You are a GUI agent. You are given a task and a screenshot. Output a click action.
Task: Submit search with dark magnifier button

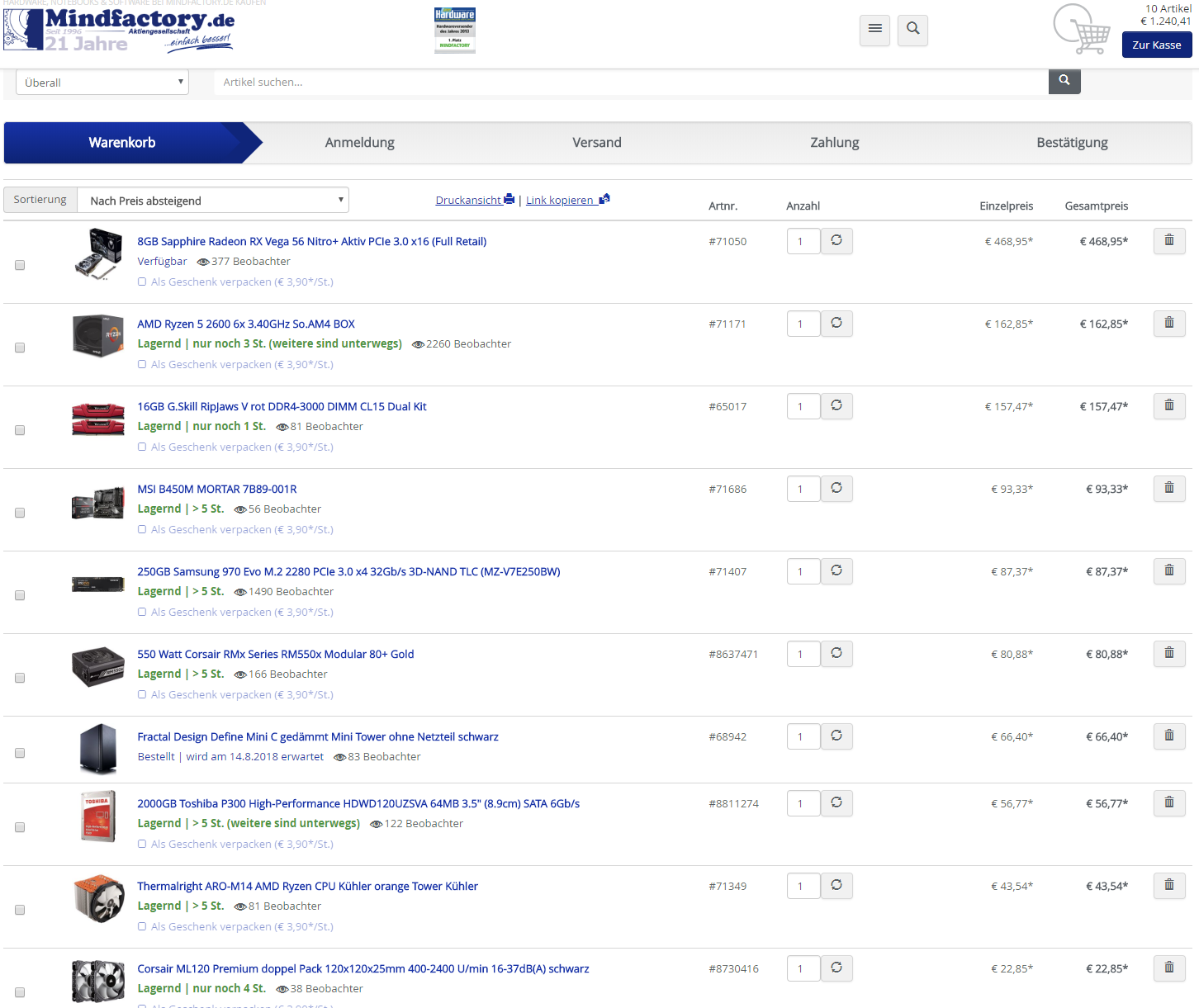coord(1064,81)
